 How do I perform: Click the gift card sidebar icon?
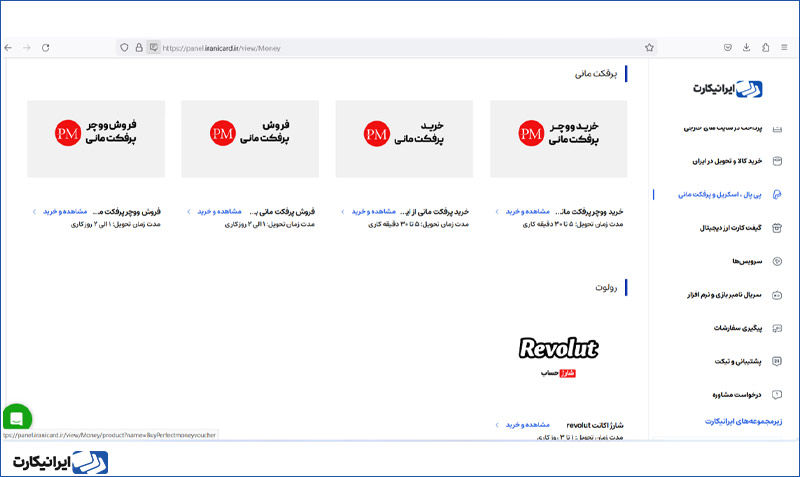(777, 228)
